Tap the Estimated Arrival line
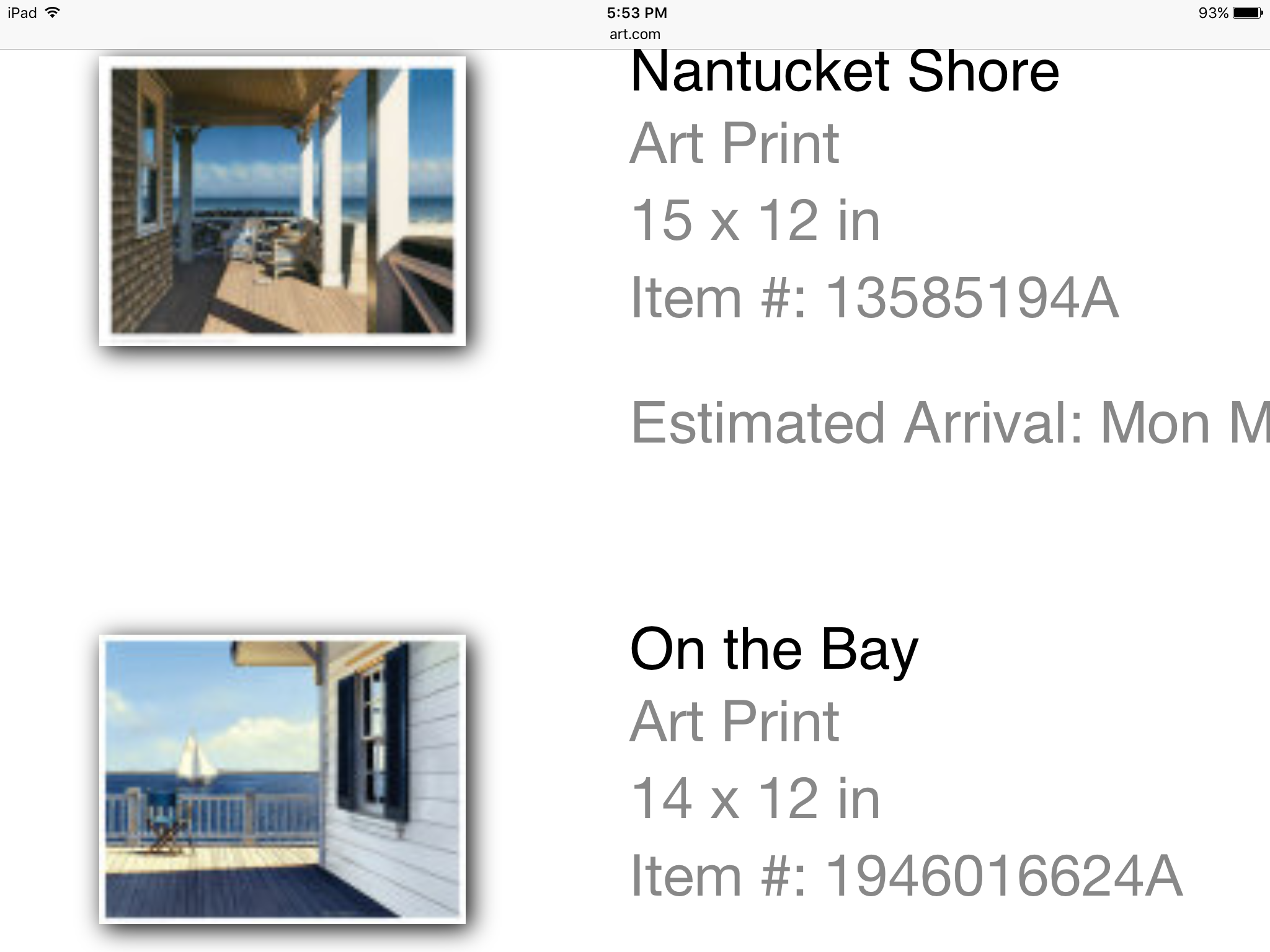1270x952 pixels. (x=949, y=423)
